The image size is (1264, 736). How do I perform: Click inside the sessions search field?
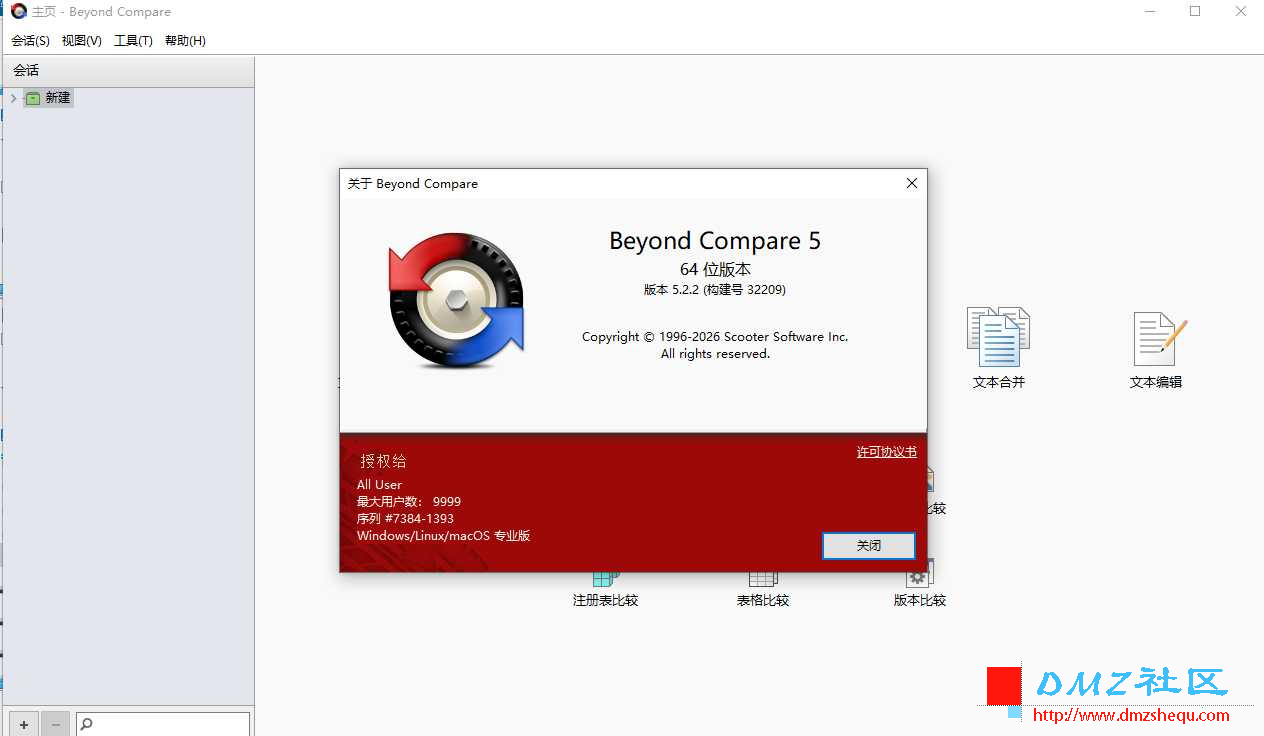(163, 724)
